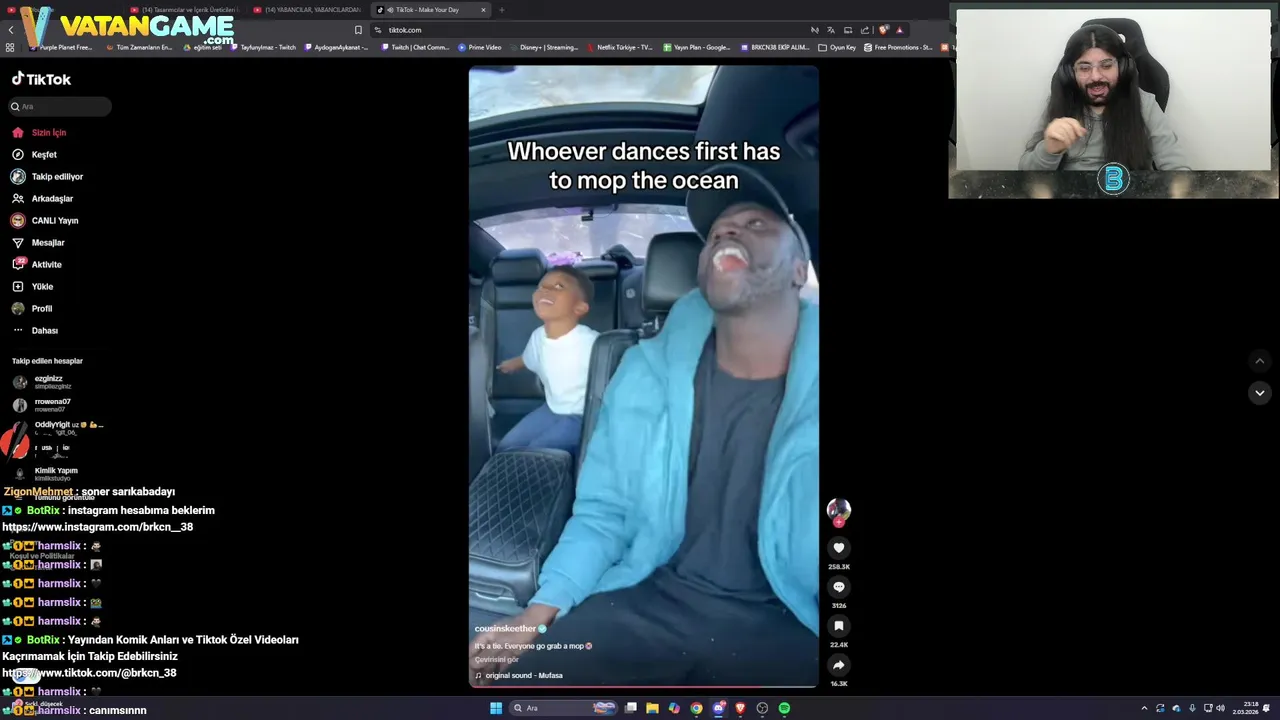Open the Sizin İçin feed

click(x=39, y=132)
